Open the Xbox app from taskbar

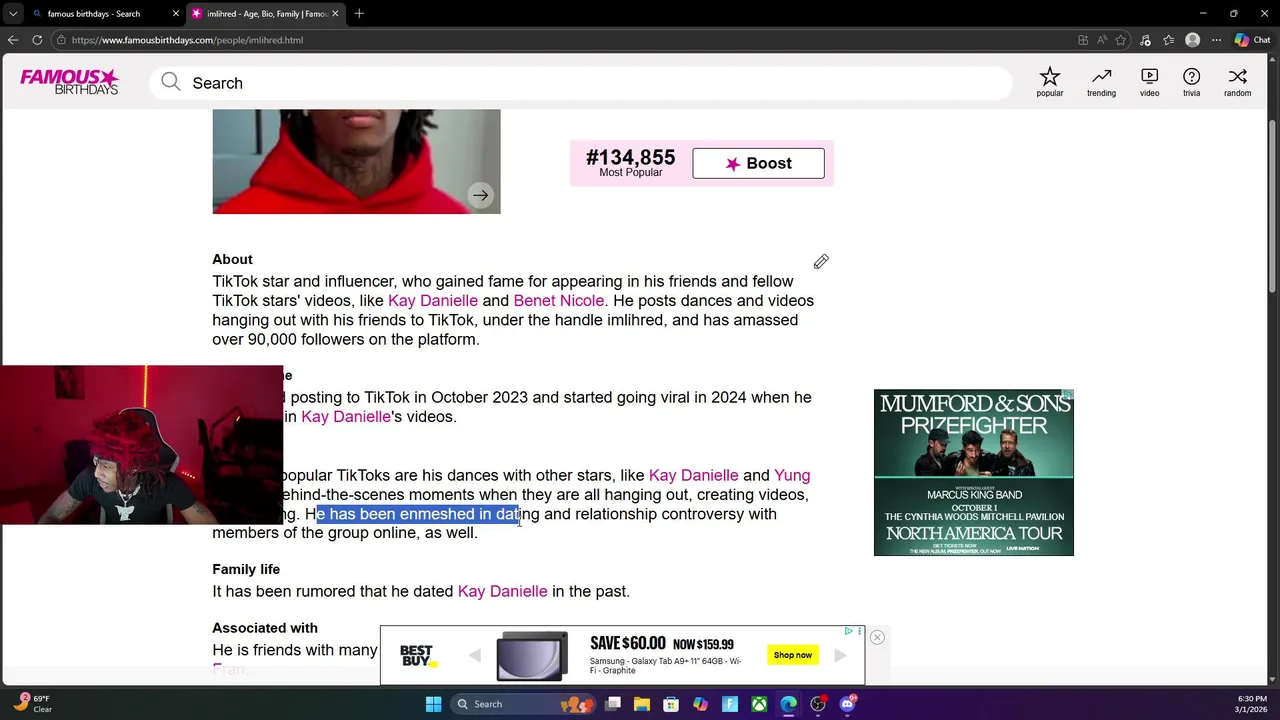[x=760, y=704]
